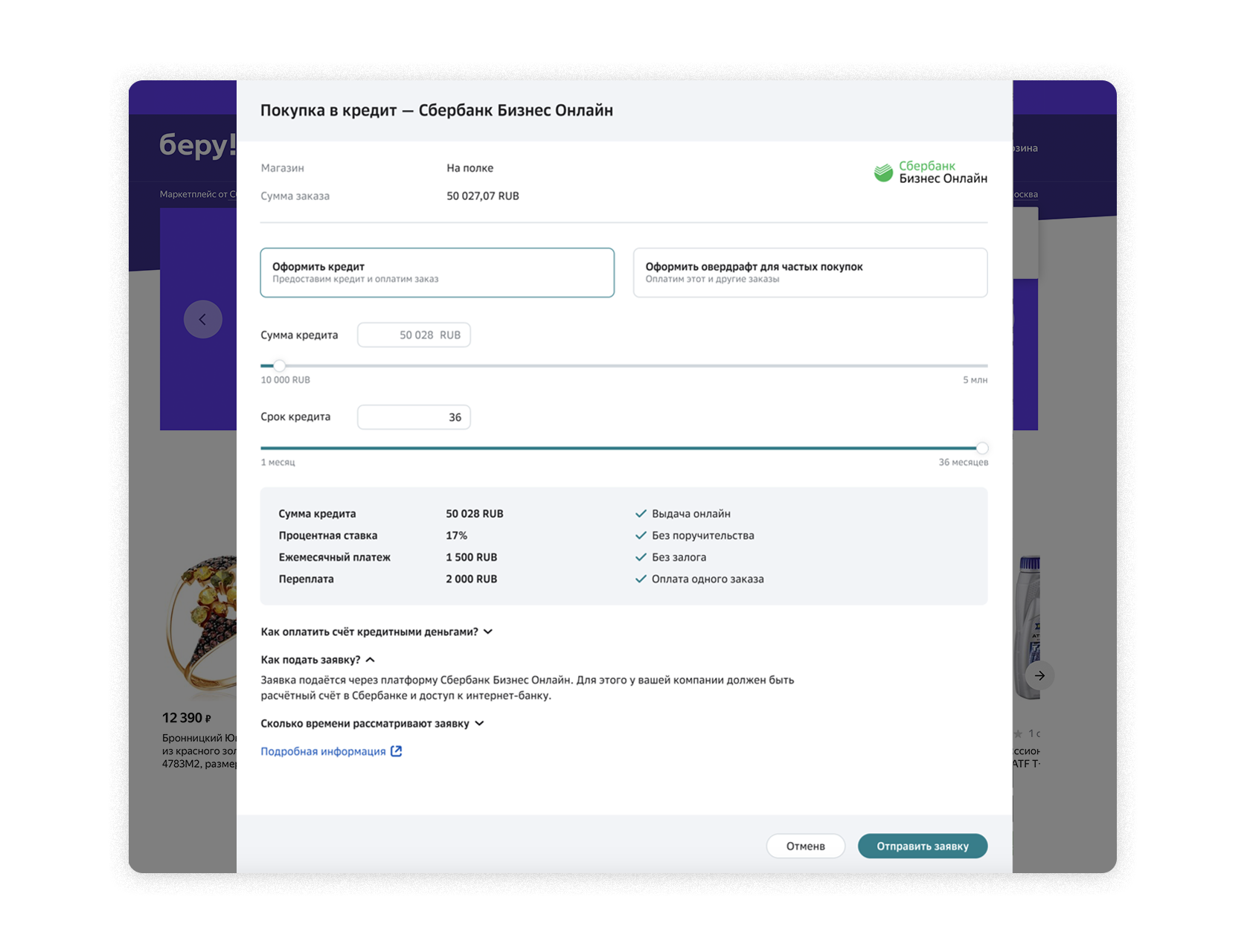This screenshot has height=952, width=1250.
Task: Collapse the Как подать заявку section
Action: click(x=318, y=660)
